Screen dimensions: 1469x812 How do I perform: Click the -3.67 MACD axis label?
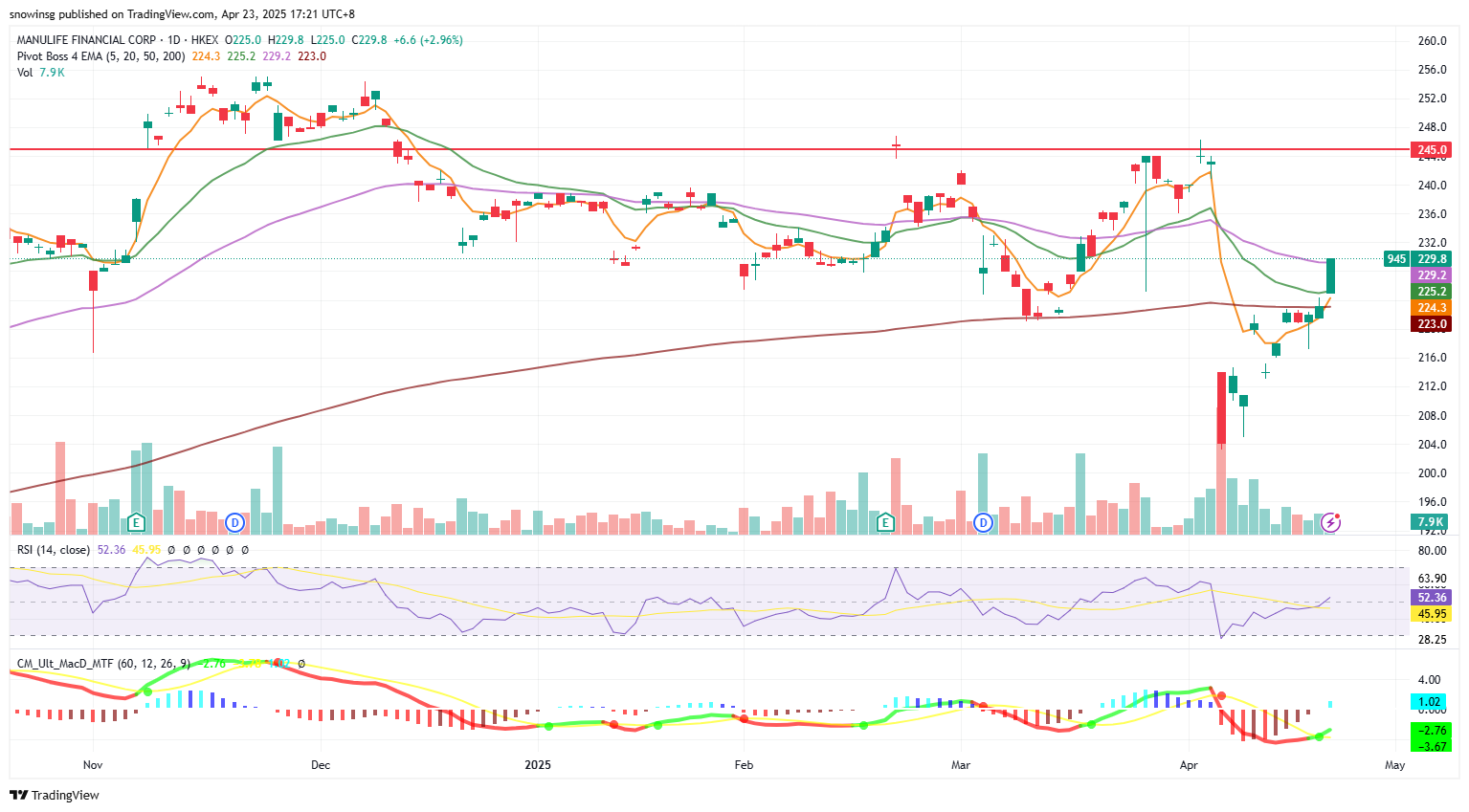click(1432, 746)
